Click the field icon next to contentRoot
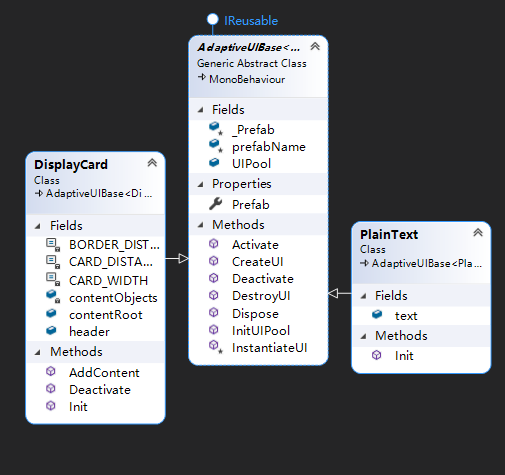This screenshot has width=505, height=475. [51, 314]
